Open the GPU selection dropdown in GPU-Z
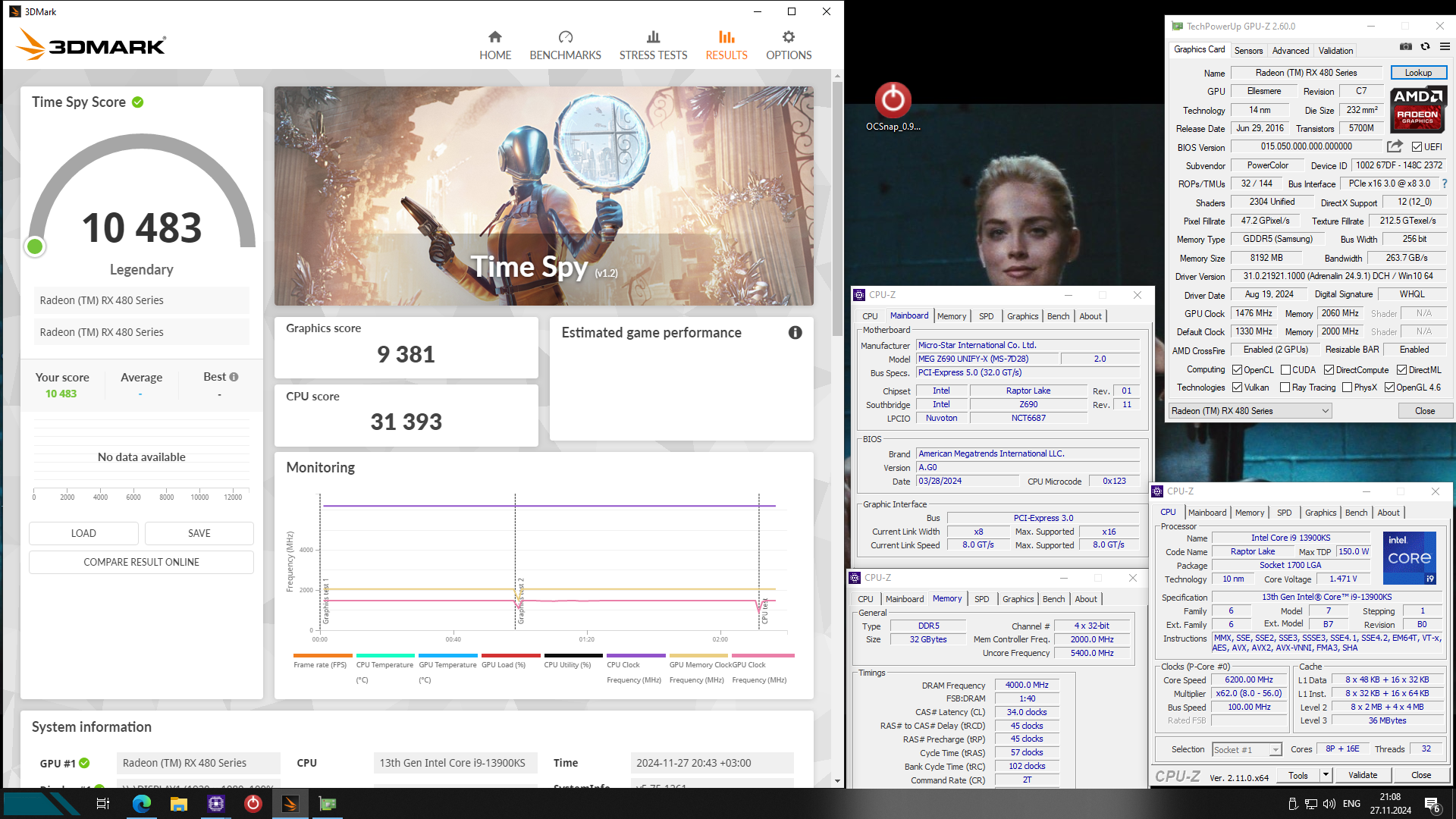 point(1250,411)
